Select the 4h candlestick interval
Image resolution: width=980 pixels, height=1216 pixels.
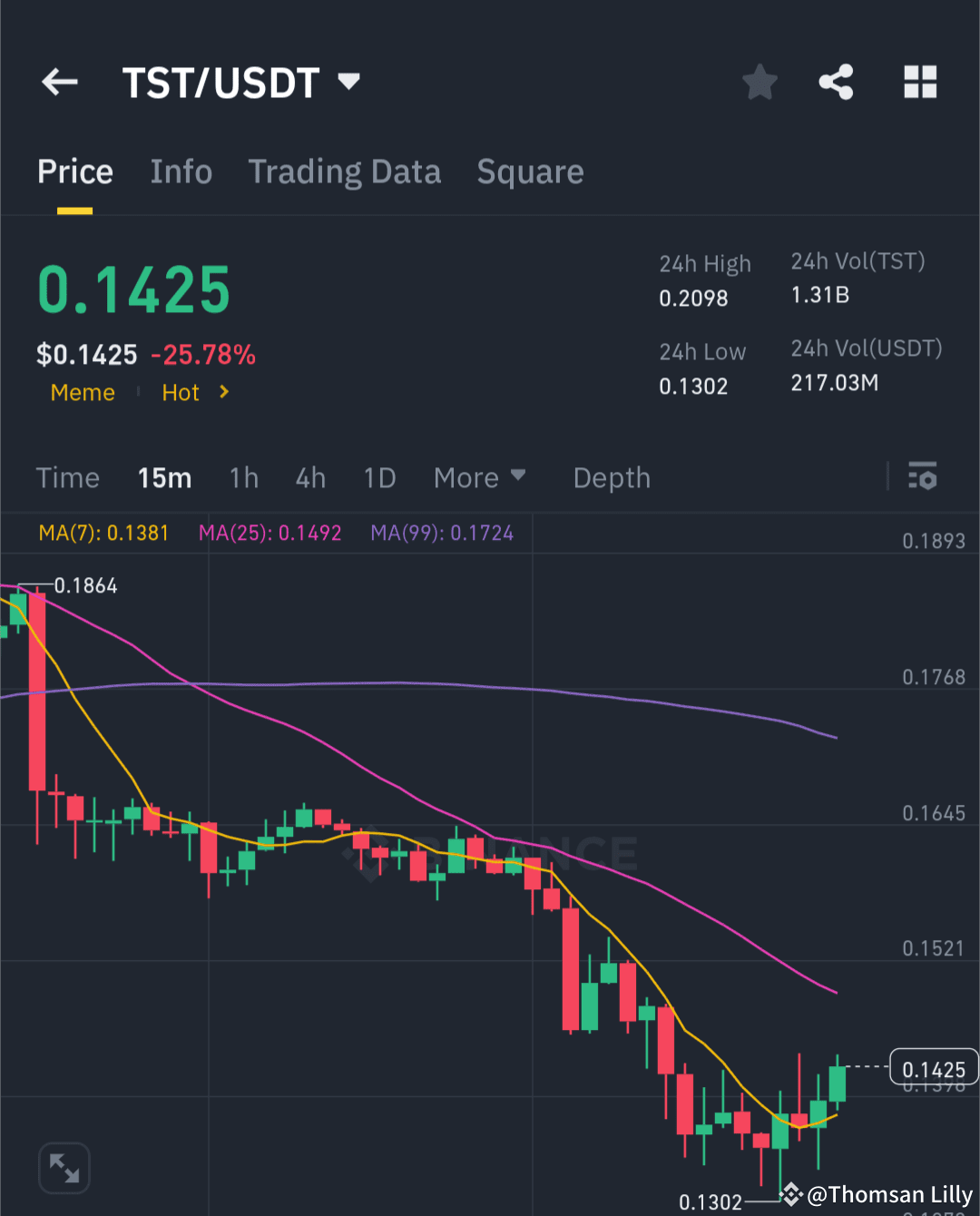click(309, 477)
